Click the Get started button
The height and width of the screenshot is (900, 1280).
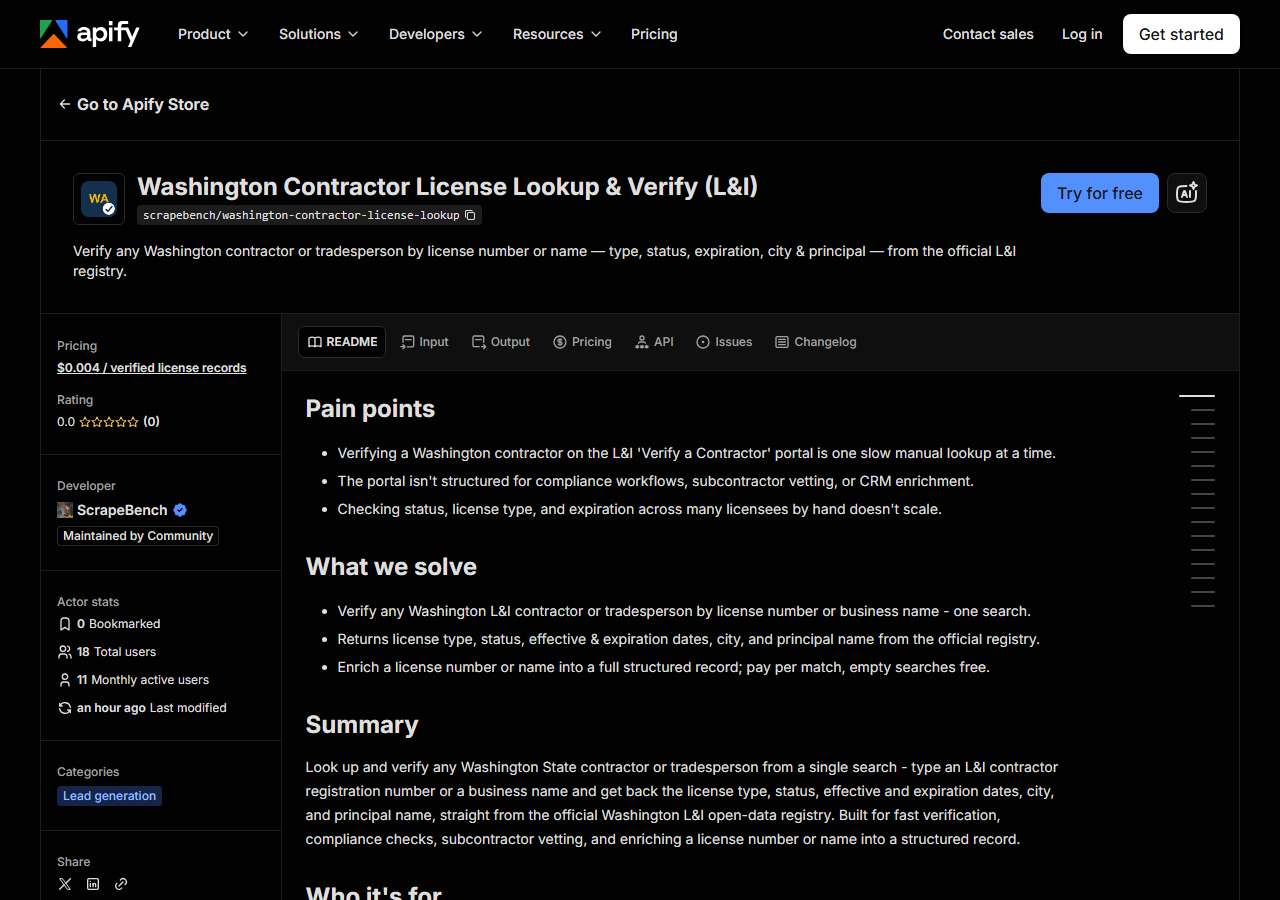[x=1181, y=34]
